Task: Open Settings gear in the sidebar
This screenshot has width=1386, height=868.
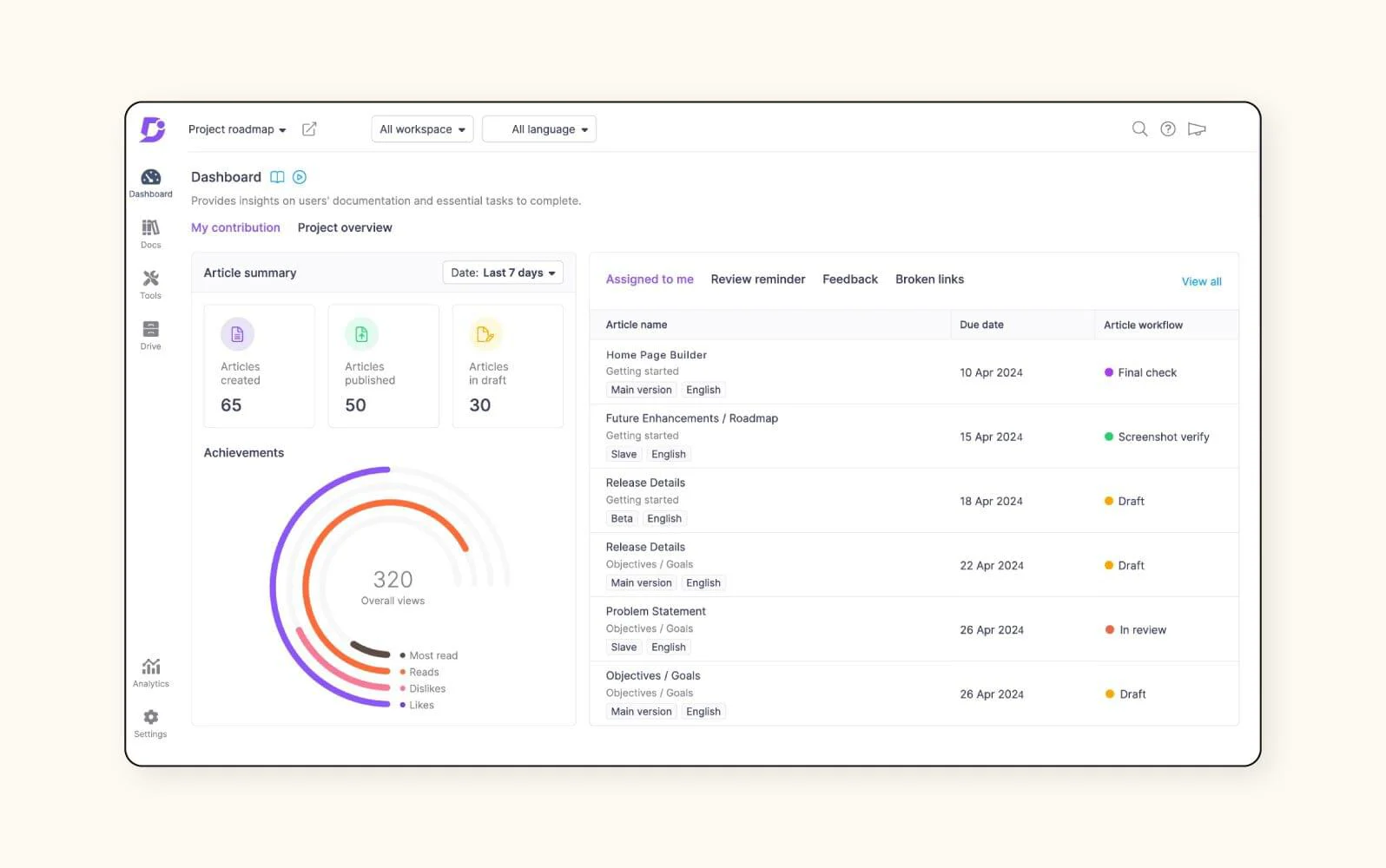Action: click(151, 723)
